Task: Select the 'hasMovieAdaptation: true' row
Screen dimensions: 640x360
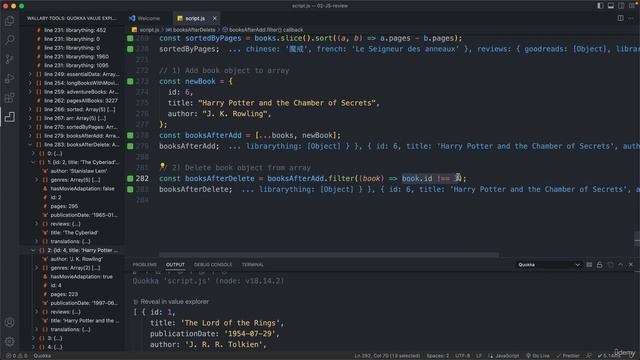Action: click(73, 276)
